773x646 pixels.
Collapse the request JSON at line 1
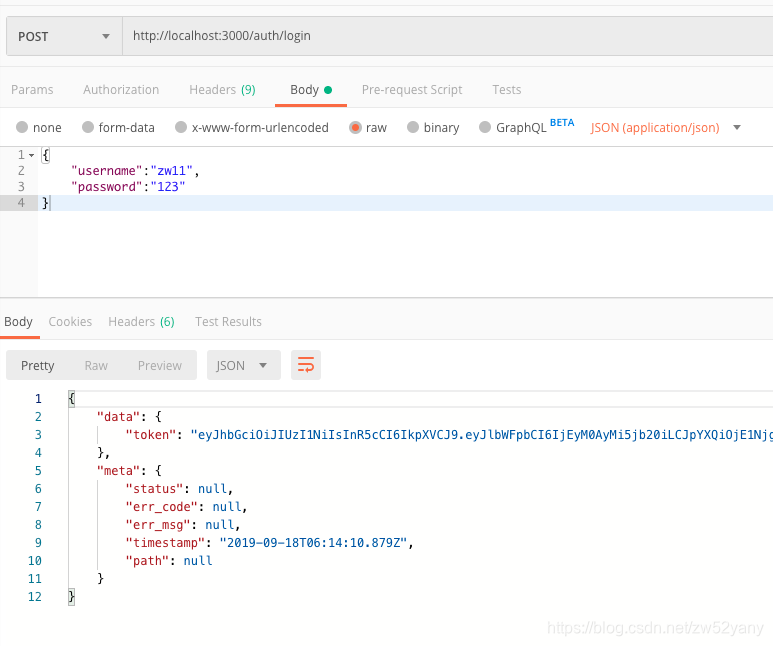point(32,155)
